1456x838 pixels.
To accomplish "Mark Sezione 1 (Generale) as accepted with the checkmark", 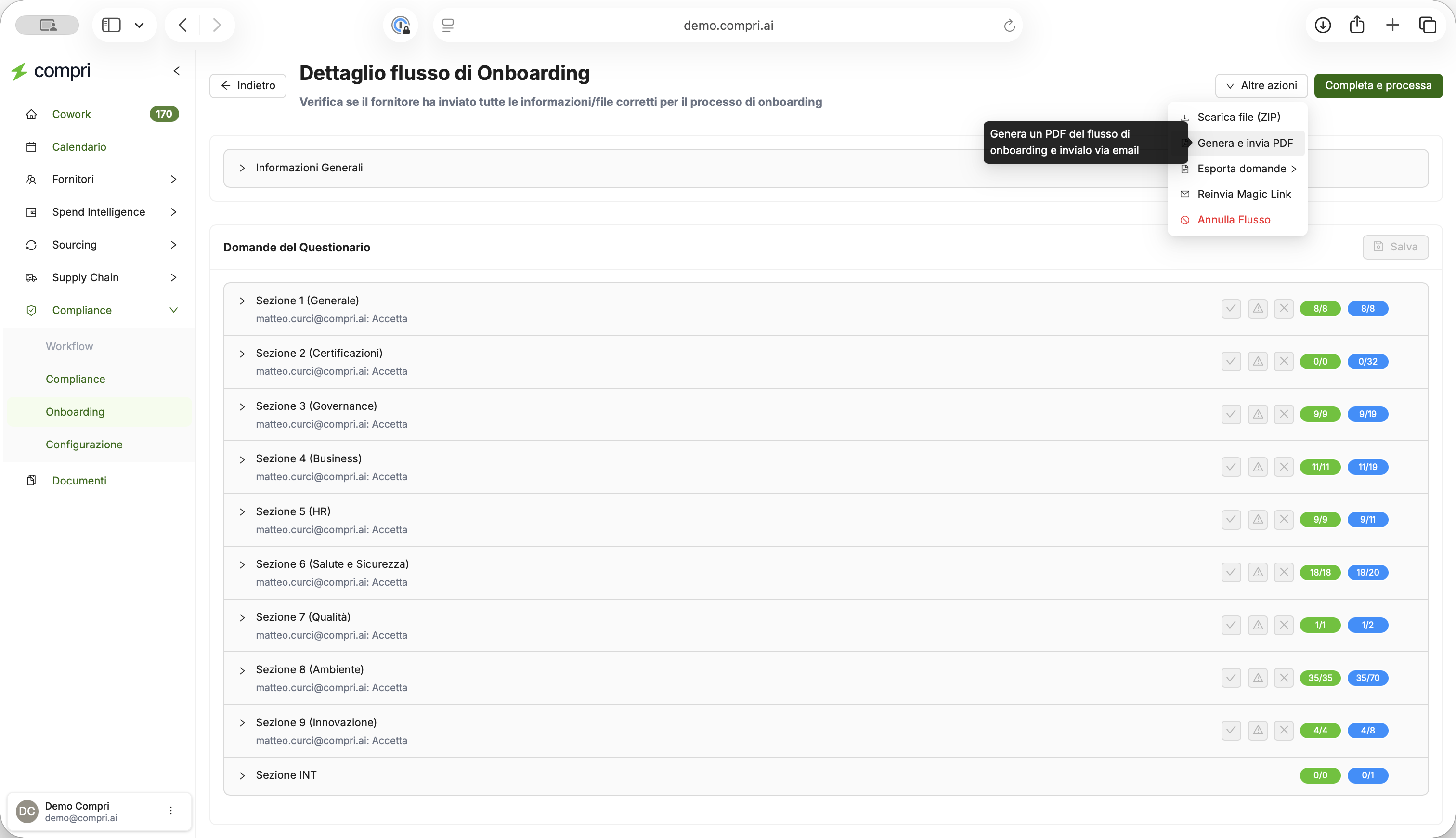I will (1231, 309).
